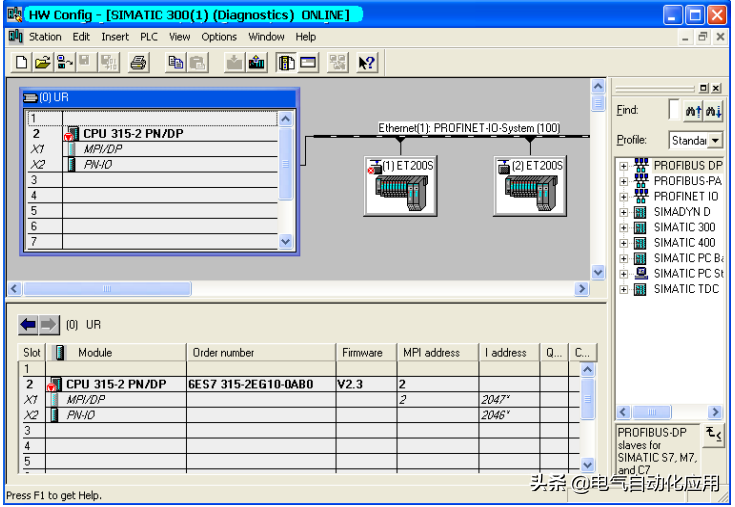Click the back navigation arrow button
The height and width of the screenshot is (507, 735).
click(x=28, y=325)
